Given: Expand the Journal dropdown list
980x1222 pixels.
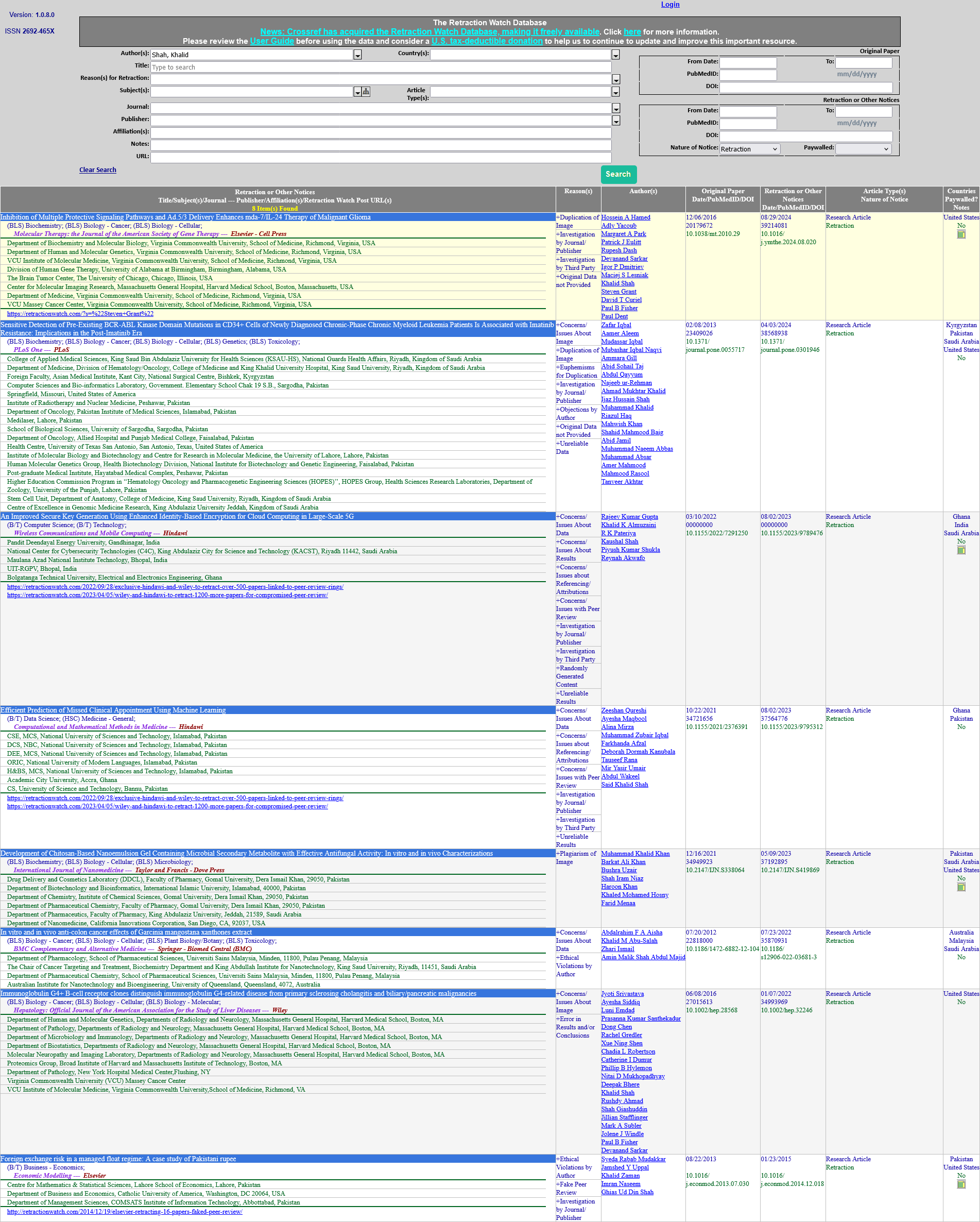Looking at the screenshot, I should (x=616, y=108).
